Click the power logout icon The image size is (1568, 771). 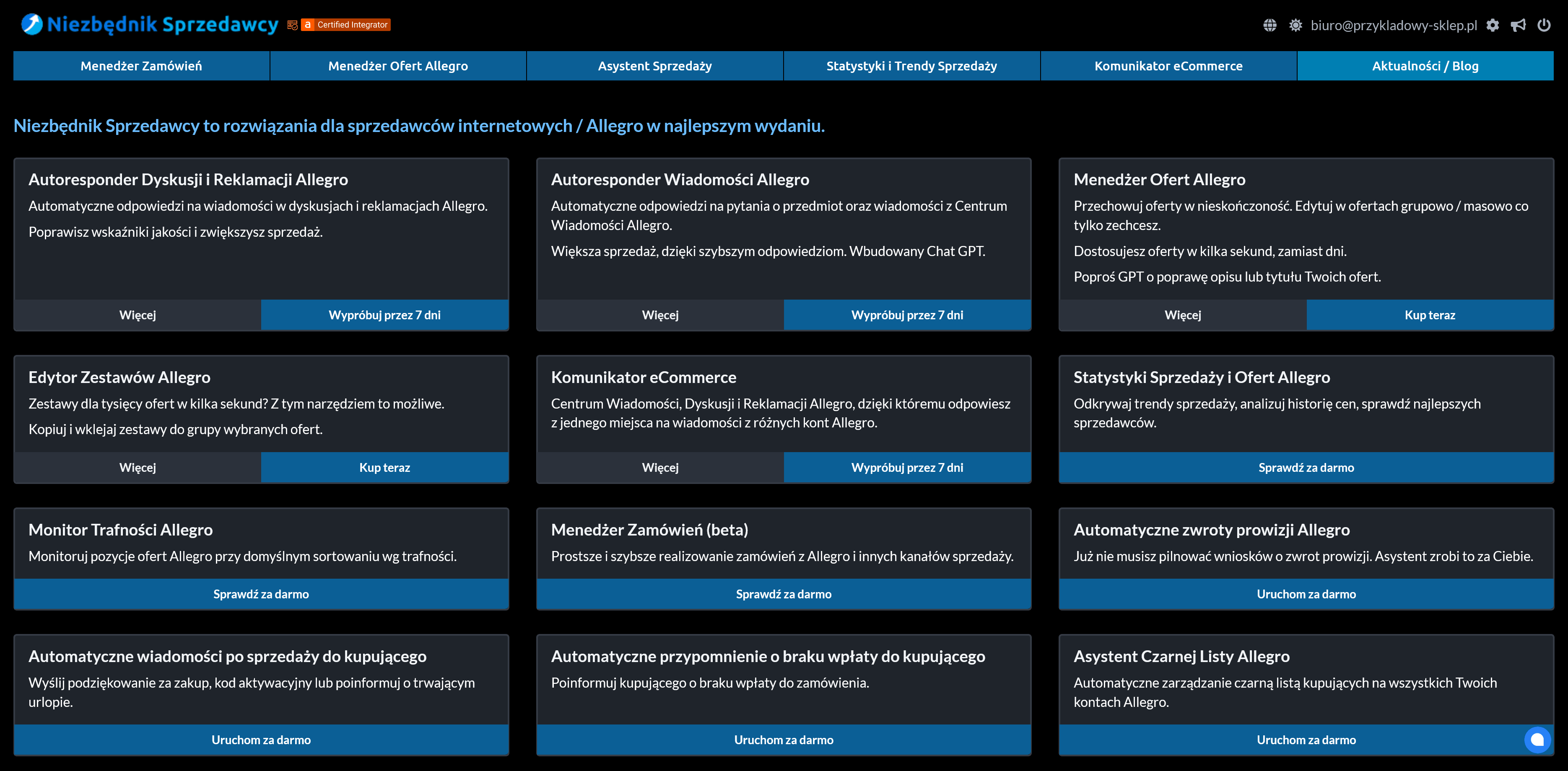tap(1544, 25)
